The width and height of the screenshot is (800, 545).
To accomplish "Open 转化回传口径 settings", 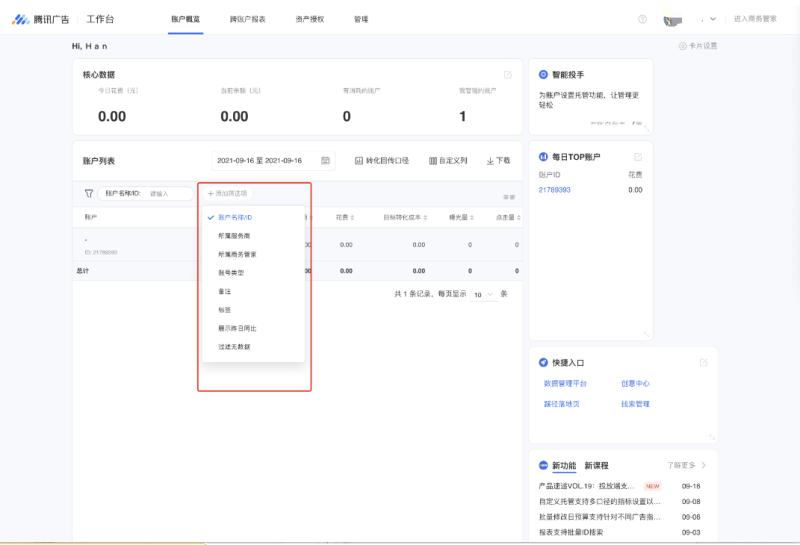I will (x=382, y=160).
